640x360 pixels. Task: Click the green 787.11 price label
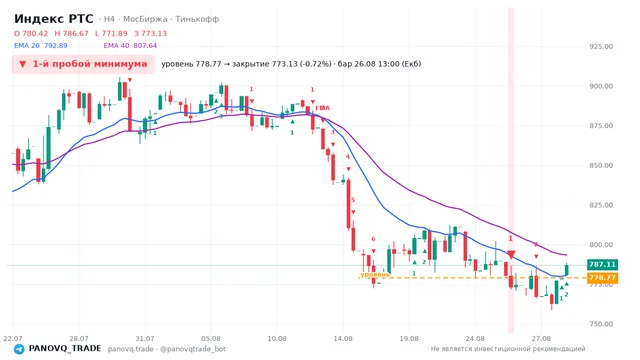click(x=602, y=264)
